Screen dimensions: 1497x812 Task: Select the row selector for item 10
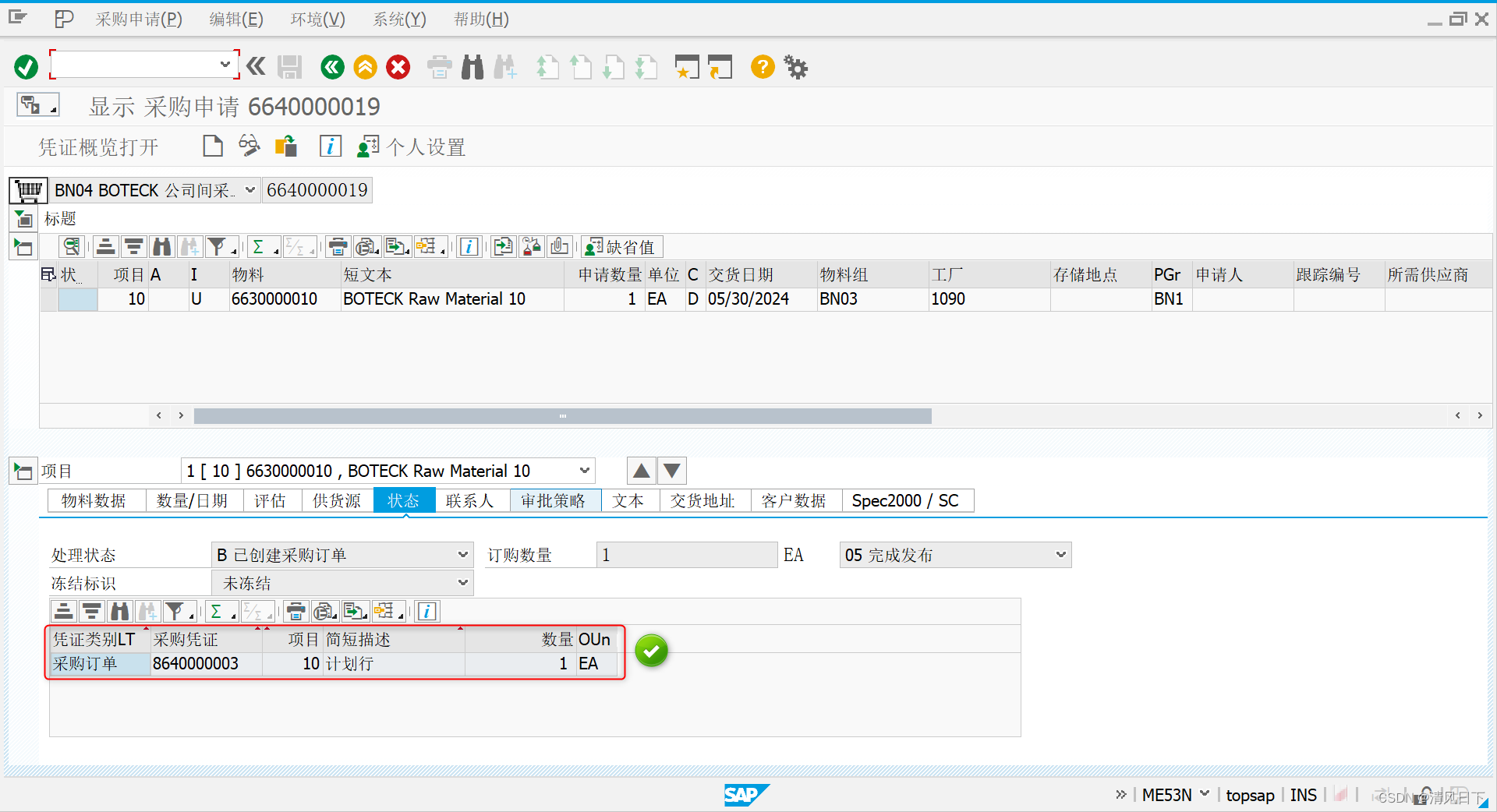(x=48, y=299)
